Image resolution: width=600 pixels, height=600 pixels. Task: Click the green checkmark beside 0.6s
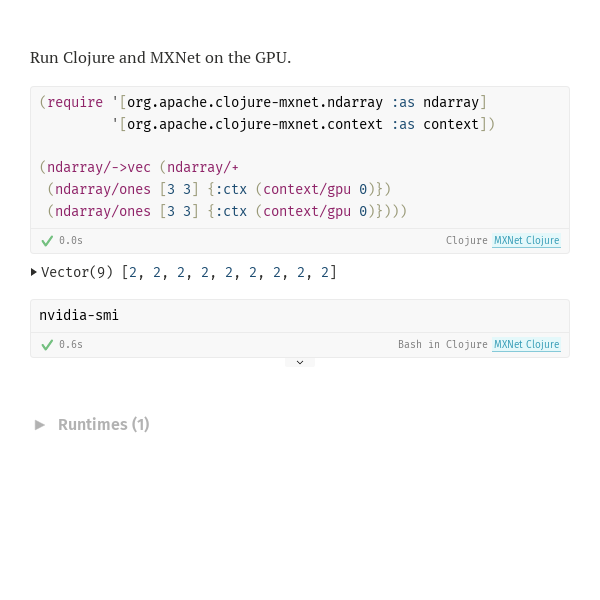tap(47, 345)
